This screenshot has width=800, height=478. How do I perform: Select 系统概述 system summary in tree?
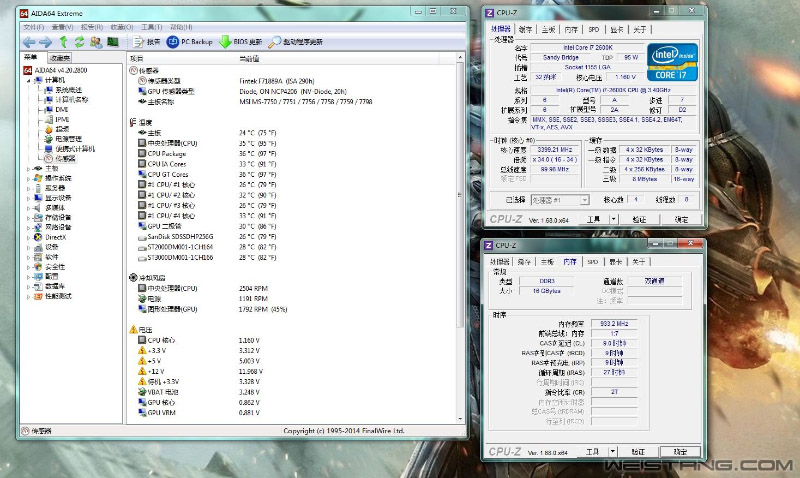(x=63, y=90)
